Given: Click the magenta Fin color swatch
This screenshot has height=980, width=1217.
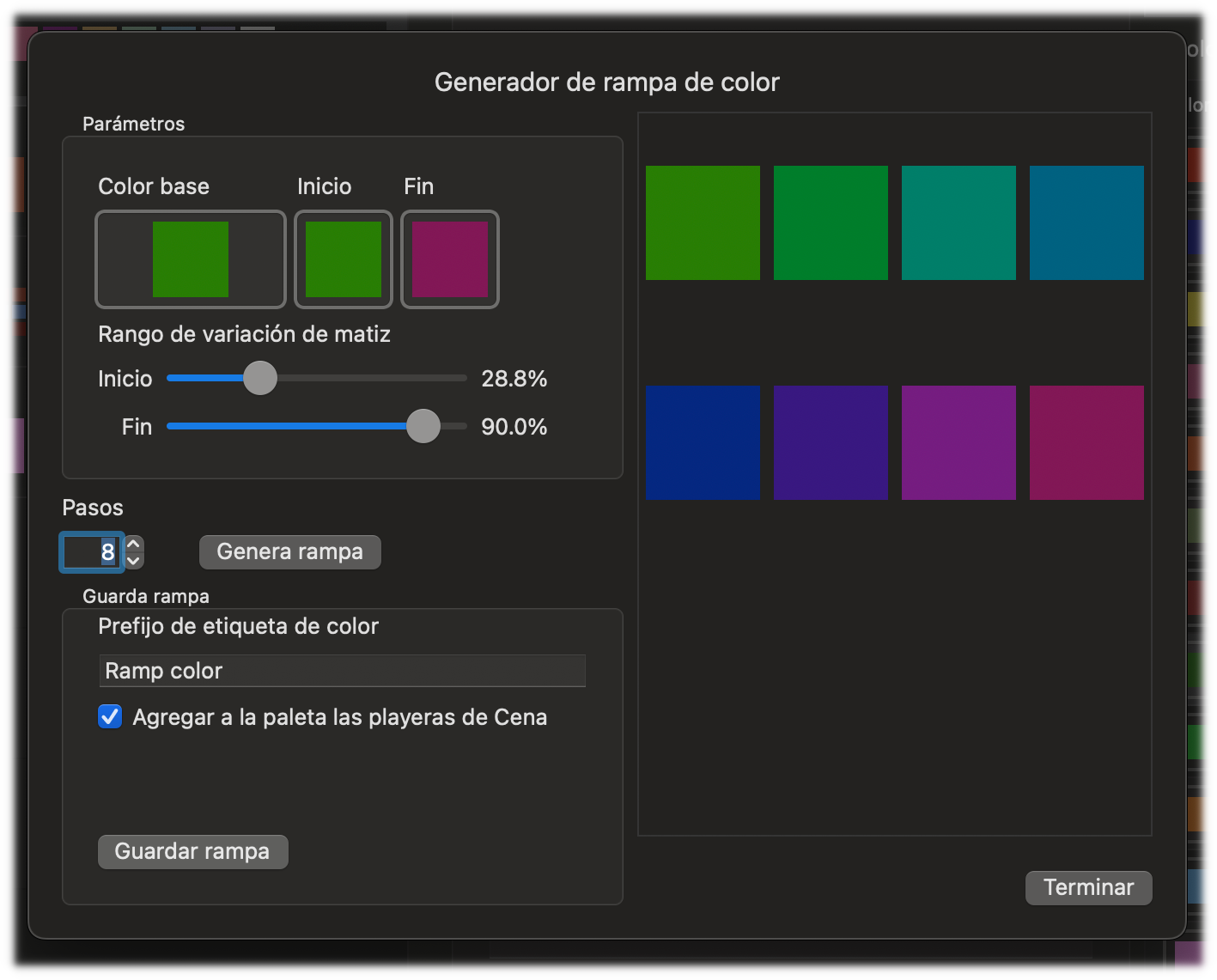Looking at the screenshot, I should tap(449, 259).
